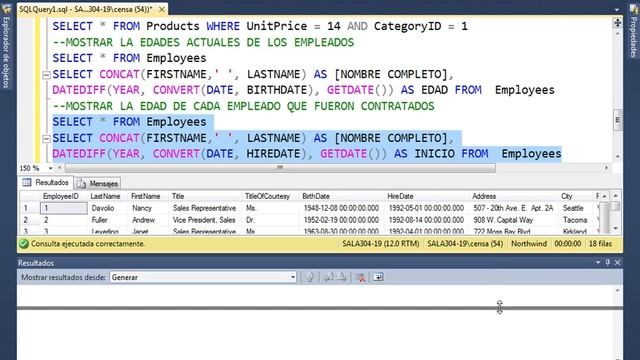Viewport: 640px width, 360px height.
Task: Clear all output with the red X icon
Action: pos(361,278)
